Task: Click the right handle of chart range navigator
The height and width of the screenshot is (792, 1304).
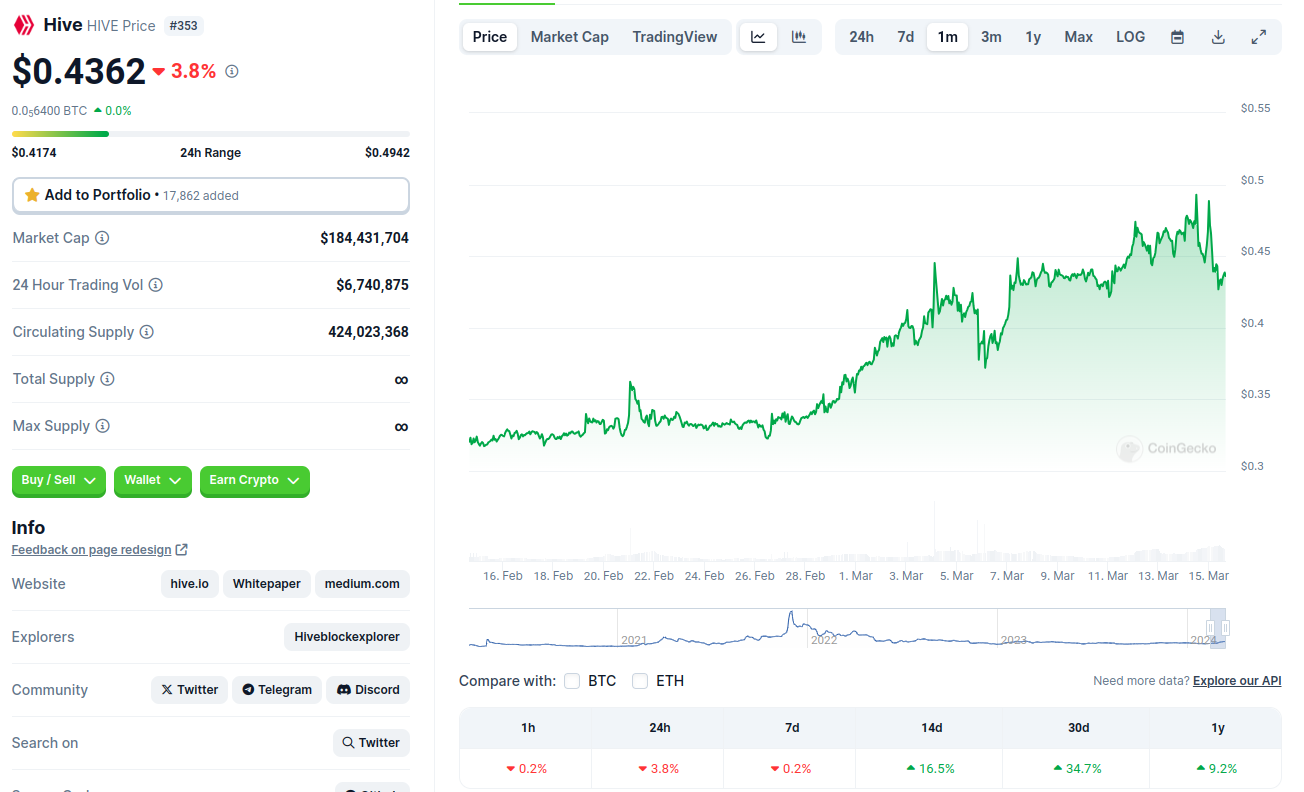Action: [x=1225, y=628]
